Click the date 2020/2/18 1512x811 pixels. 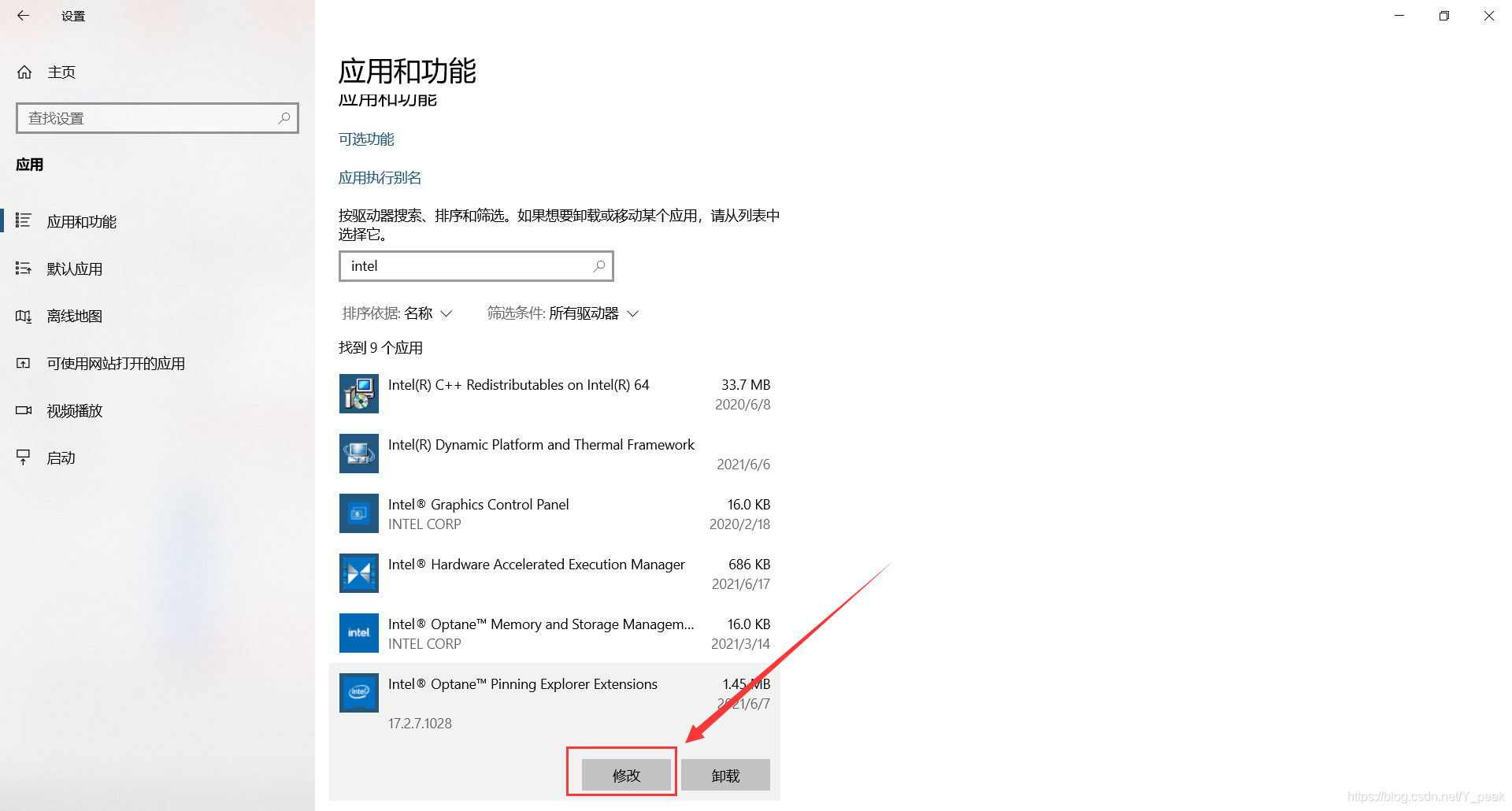pyautogui.click(x=740, y=524)
